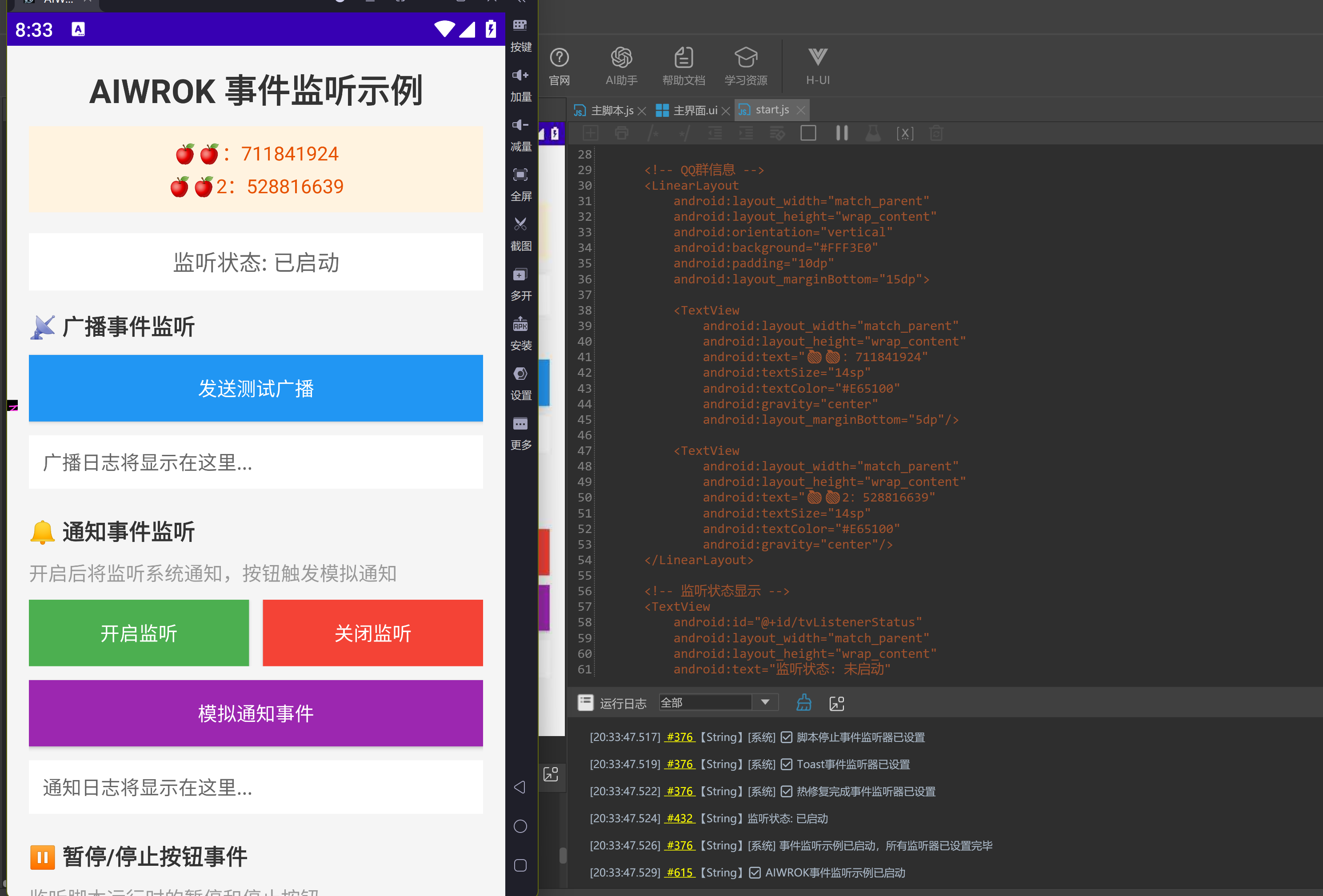
Task: Click the format and erase lines icon
Action: [777, 133]
